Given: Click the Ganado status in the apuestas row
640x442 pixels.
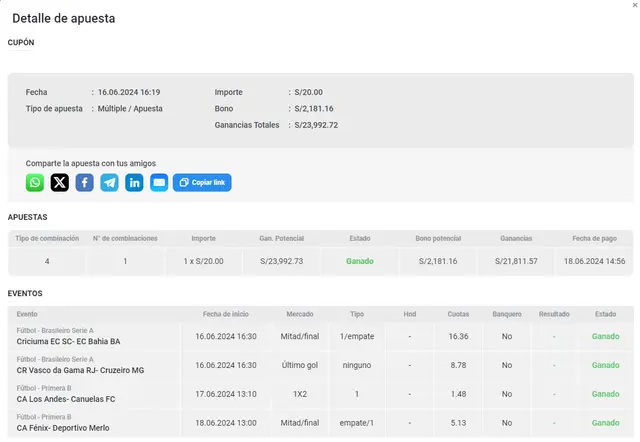Looking at the screenshot, I should point(360,261).
